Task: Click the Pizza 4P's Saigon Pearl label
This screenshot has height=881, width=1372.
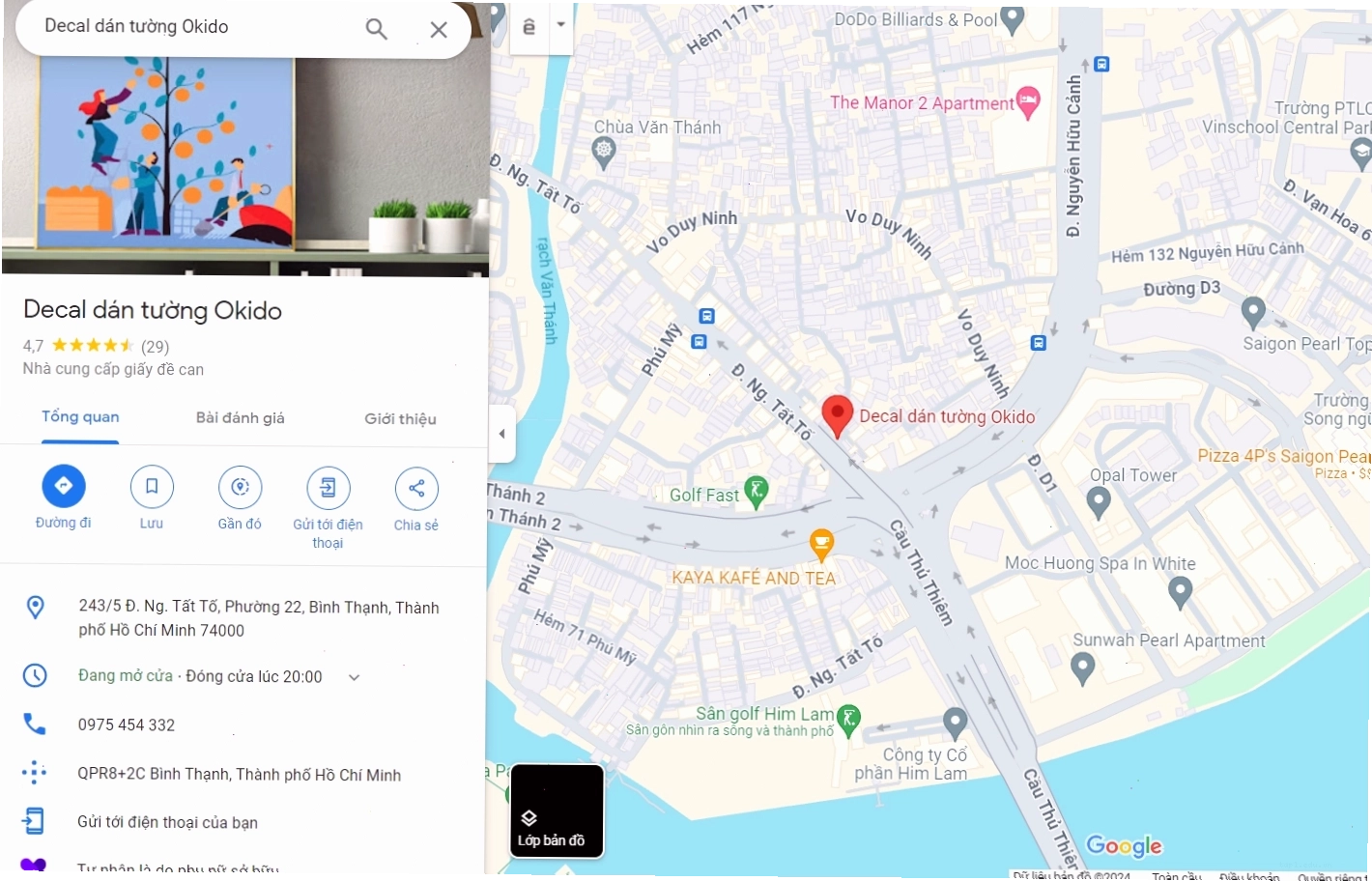Action: [1284, 456]
